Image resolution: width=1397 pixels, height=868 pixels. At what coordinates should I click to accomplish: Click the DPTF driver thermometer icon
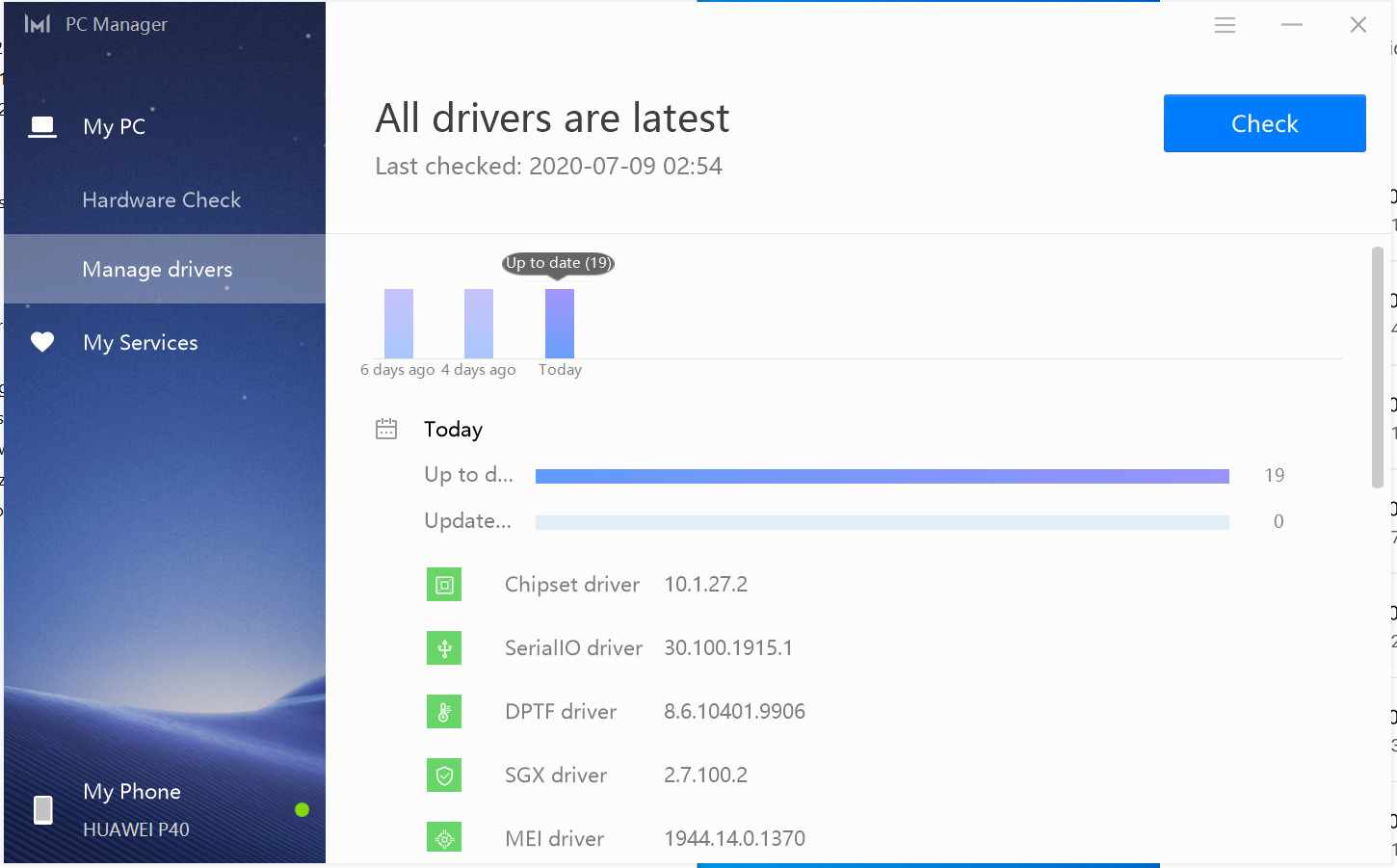pos(444,712)
